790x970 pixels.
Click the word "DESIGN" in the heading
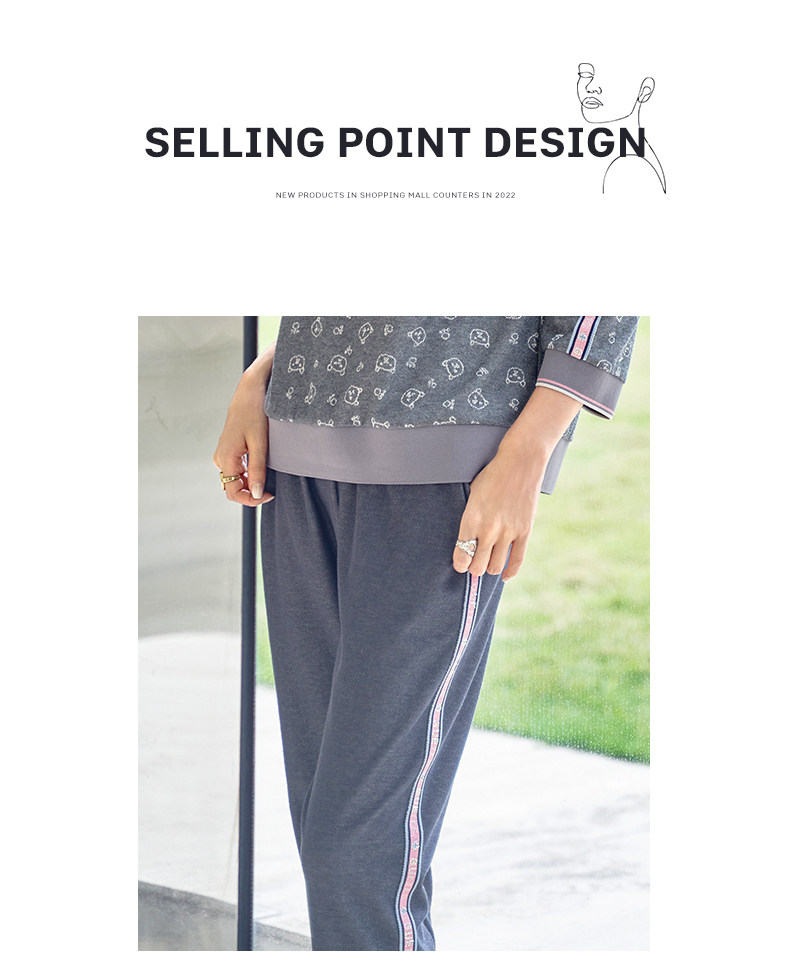click(x=565, y=142)
